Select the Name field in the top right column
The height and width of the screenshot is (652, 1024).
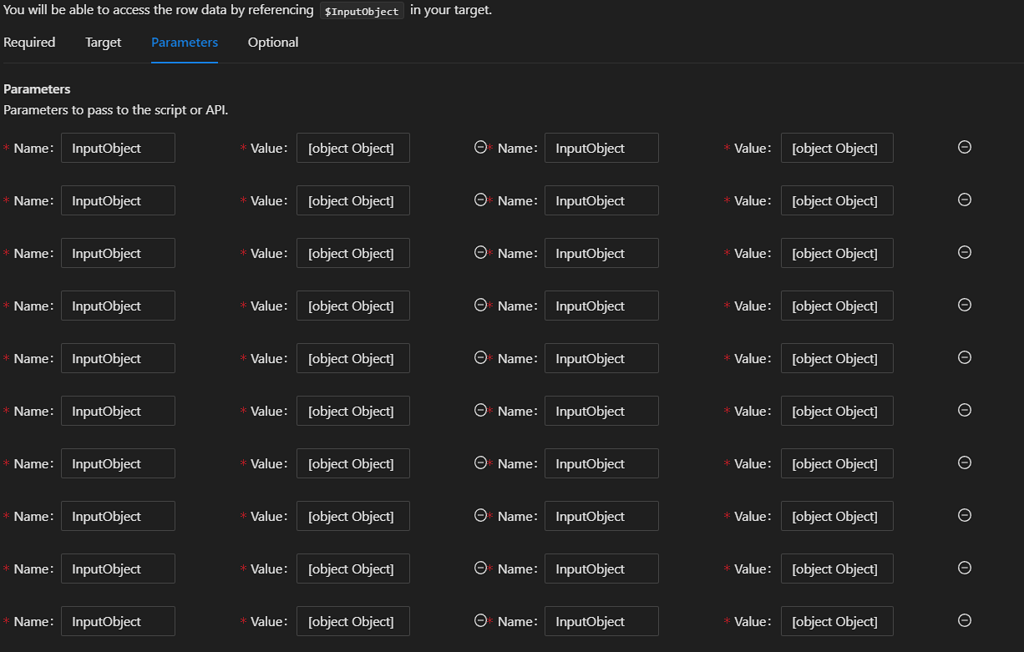pyautogui.click(x=600, y=147)
